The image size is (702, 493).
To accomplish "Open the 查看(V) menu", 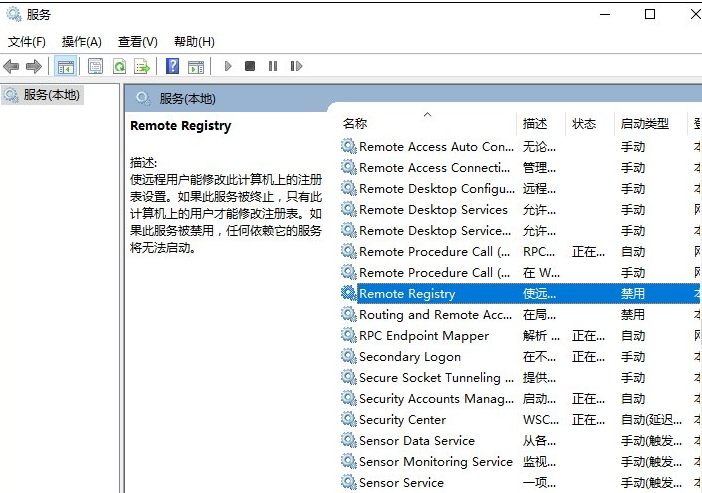I will pos(137,42).
